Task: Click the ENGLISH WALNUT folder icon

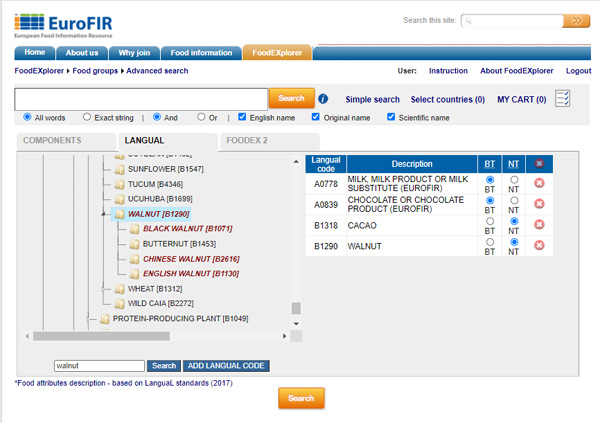Action: point(134,274)
